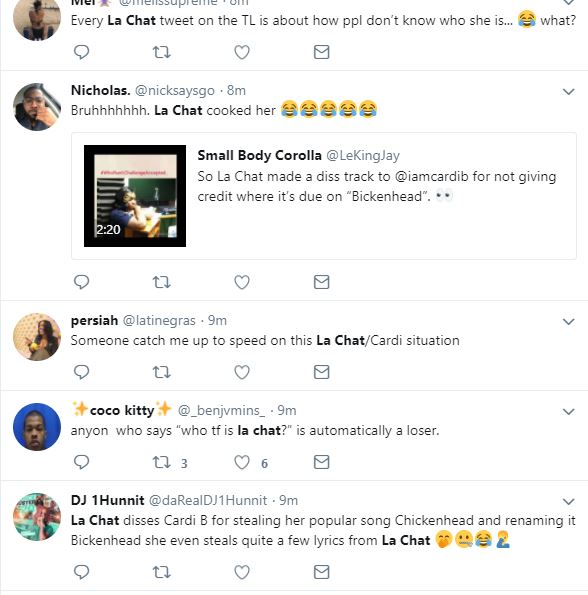Screen dimensions: 588x595
Task: Like persiah's tweet about La Chat/Cardi
Action: pyautogui.click(x=242, y=372)
